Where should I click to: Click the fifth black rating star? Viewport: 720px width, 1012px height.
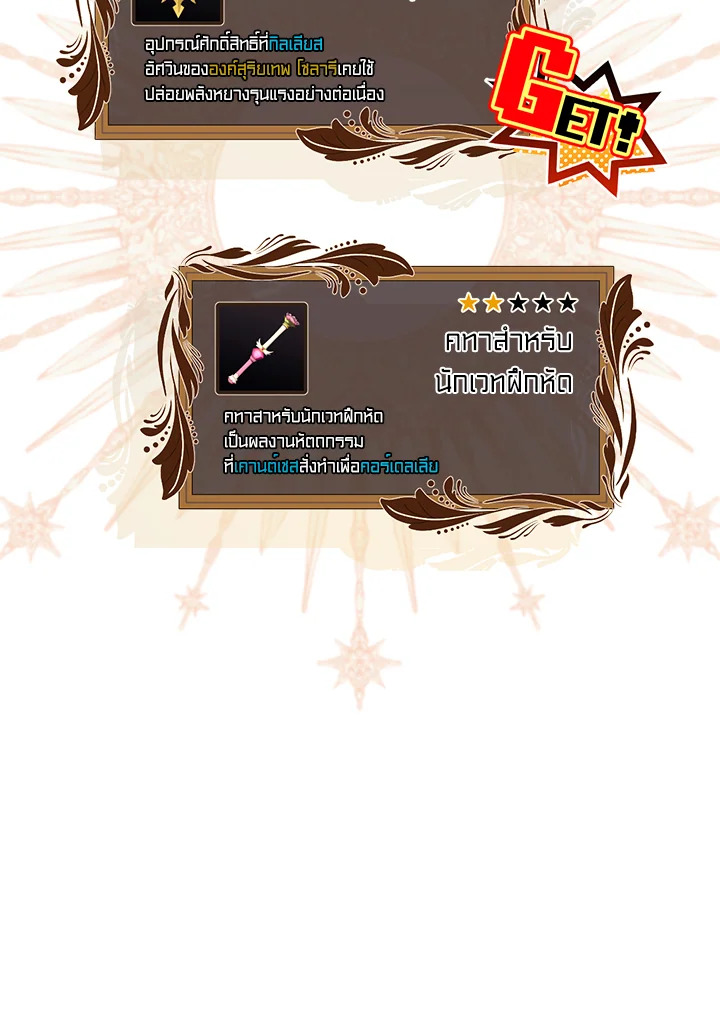[x=568, y=302]
